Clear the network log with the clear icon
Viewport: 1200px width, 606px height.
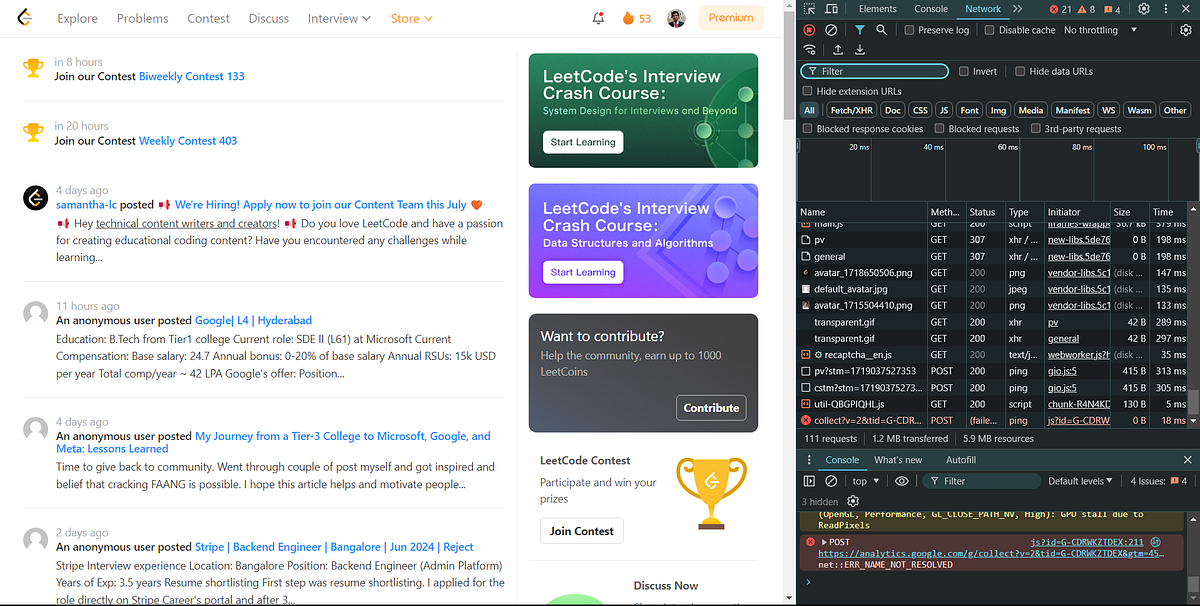(830, 30)
